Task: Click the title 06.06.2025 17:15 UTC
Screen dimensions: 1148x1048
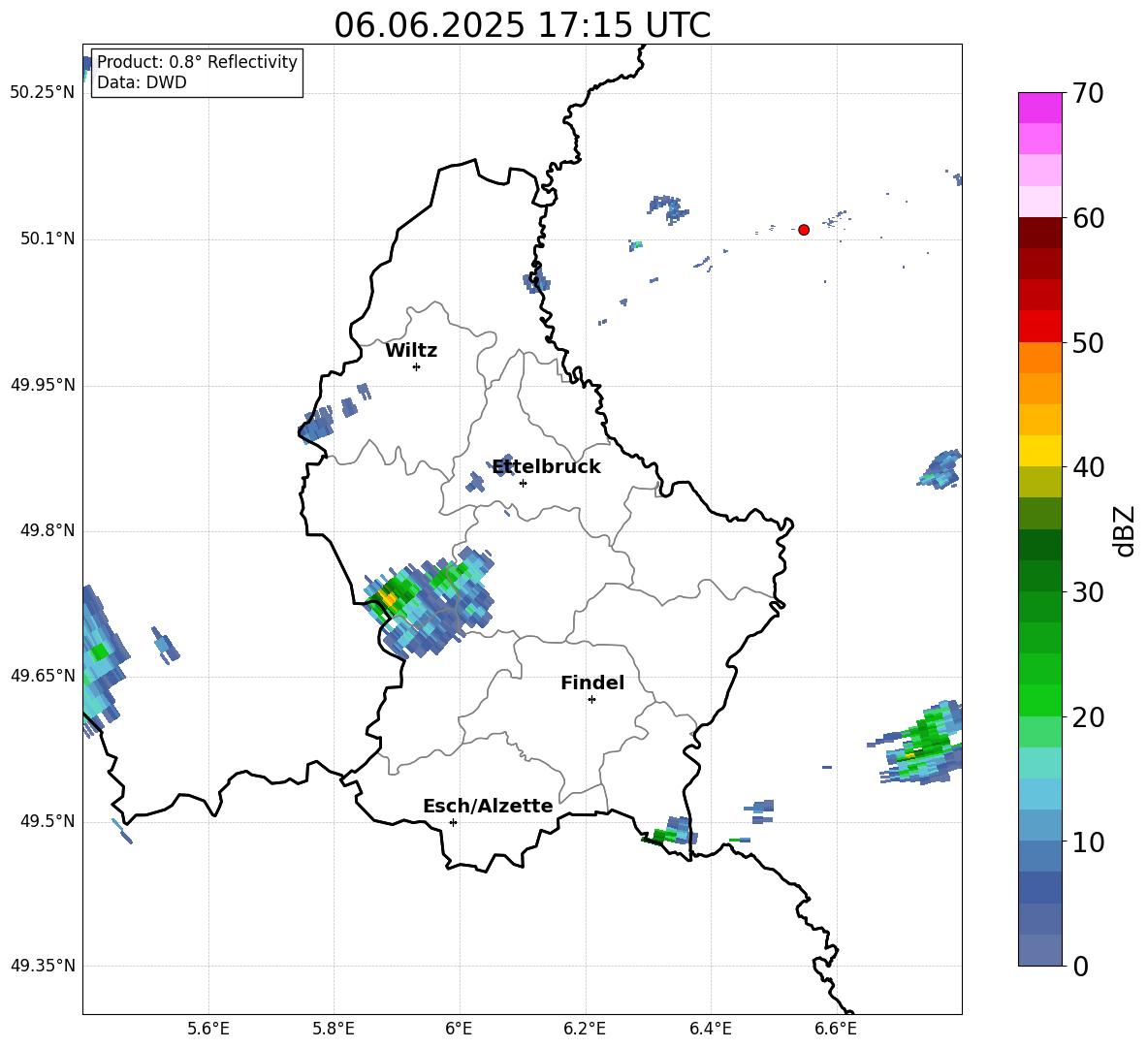Action: 522,25
